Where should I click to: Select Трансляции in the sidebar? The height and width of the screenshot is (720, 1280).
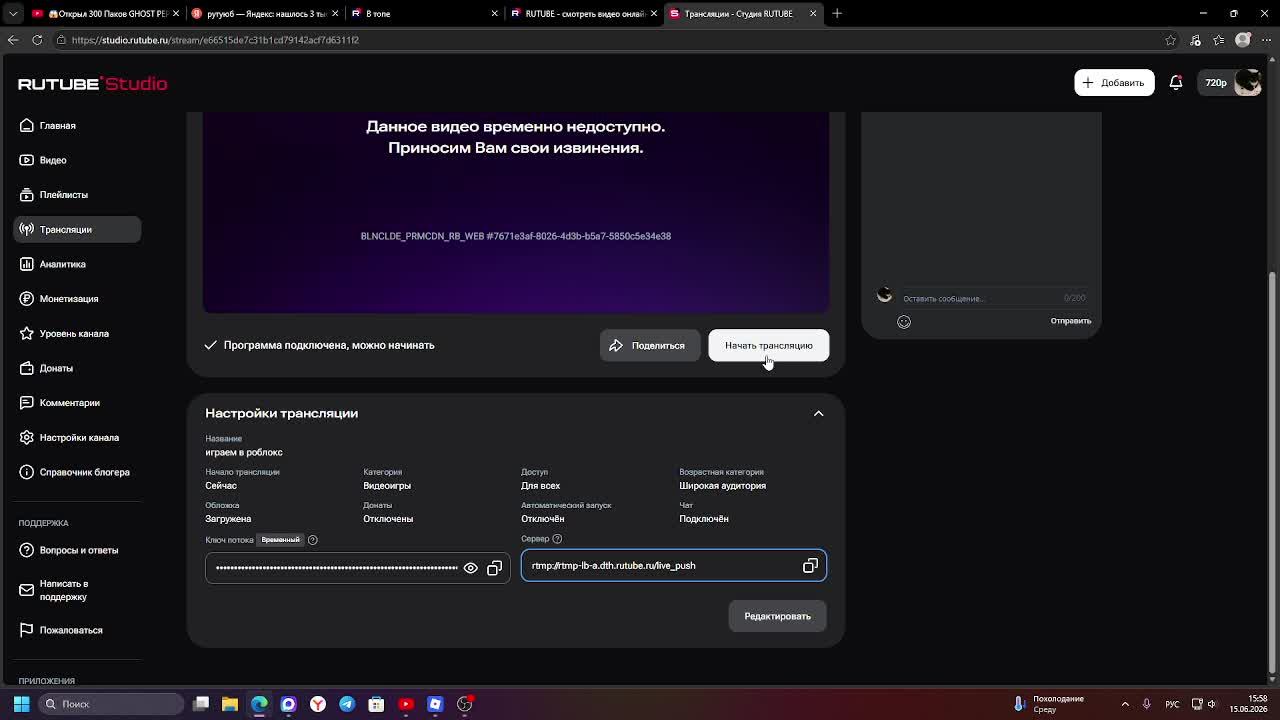pyautogui.click(x=77, y=229)
